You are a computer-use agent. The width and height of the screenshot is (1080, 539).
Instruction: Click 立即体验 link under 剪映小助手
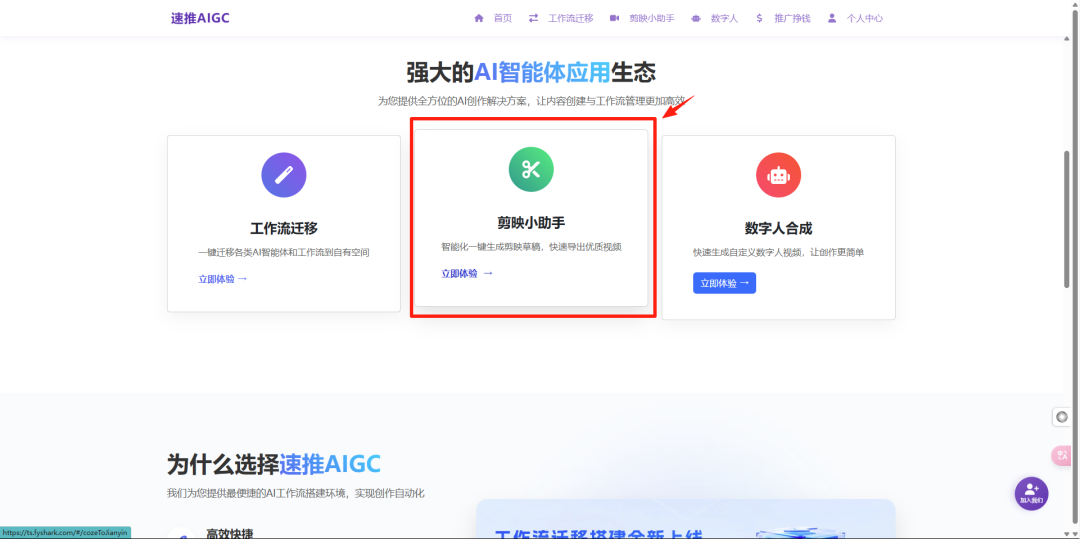[x=467, y=273]
